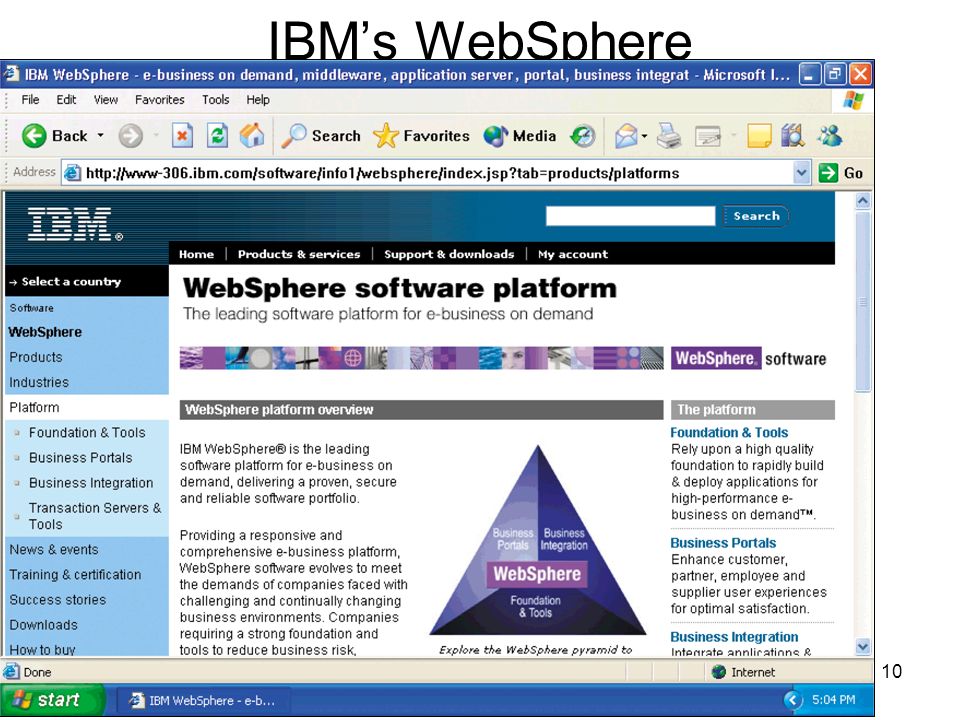The height and width of the screenshot is (720, 960).
Task: Open the Success stories sidebar link
Action: point(58,599)
